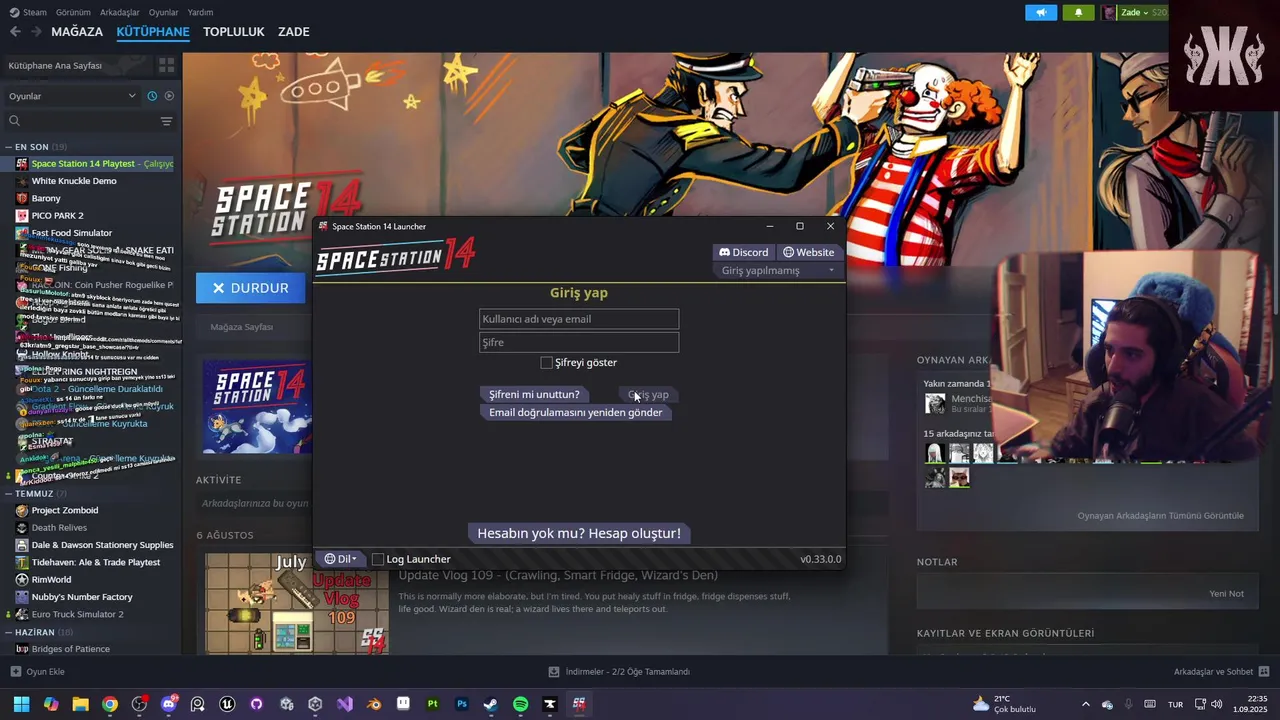Open Discord from the taskbar

pos(169,704)
